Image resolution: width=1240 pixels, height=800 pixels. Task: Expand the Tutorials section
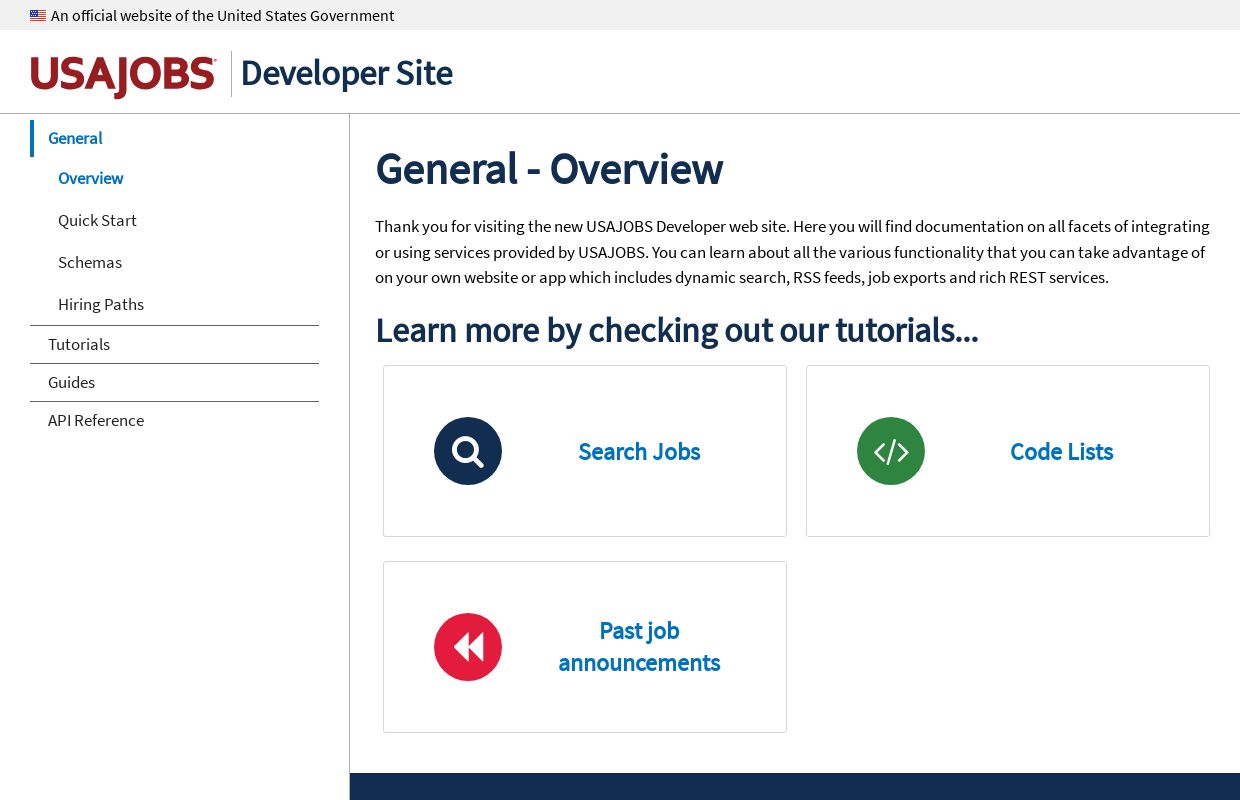coord(79,344)
